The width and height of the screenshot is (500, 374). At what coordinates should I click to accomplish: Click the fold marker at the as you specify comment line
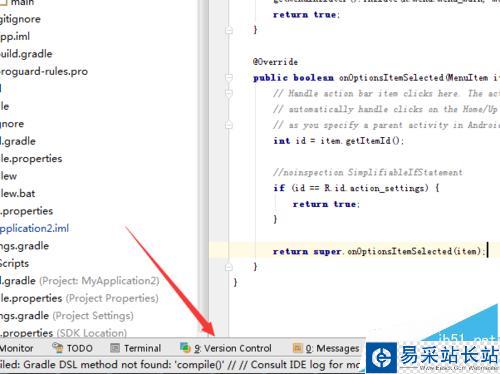click(x=229, y=125)
